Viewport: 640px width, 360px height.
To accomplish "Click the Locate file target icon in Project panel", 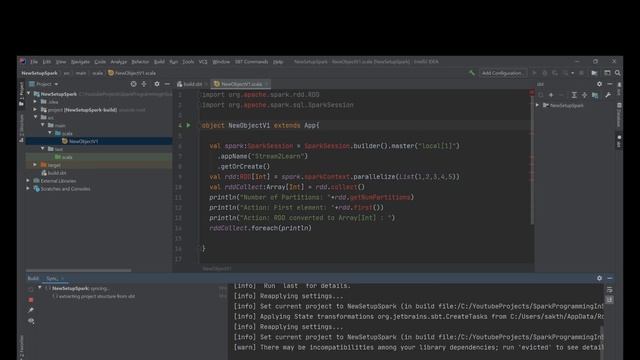I will click(133, 84).
